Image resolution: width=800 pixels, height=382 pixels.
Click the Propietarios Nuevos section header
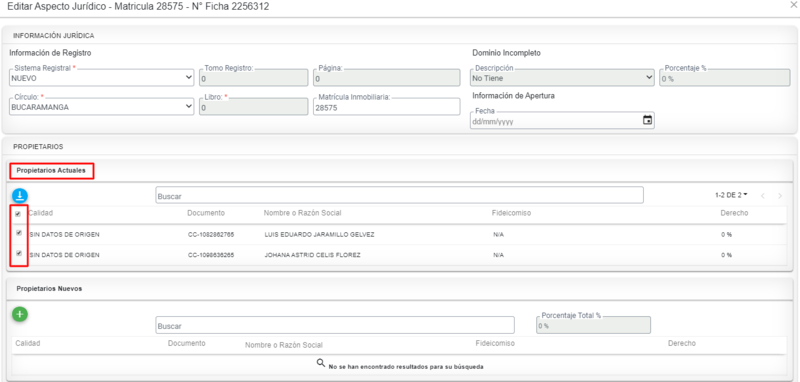coord(49,288)
